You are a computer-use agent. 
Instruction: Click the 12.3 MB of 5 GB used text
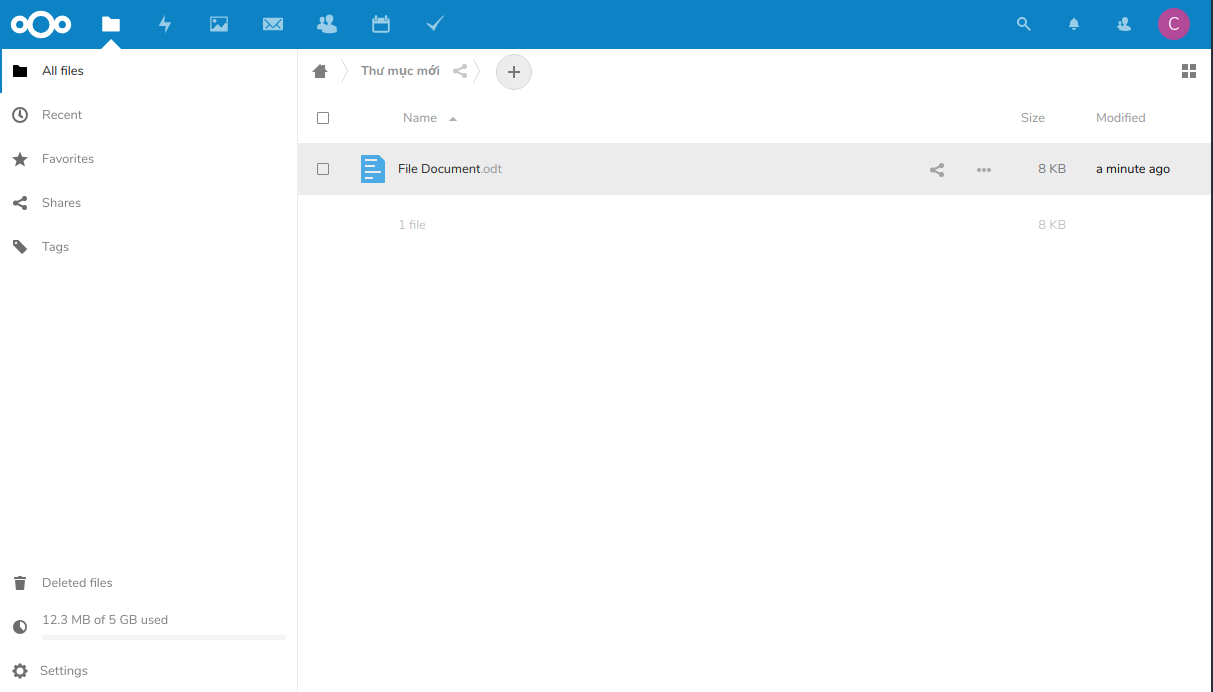[x=105, y=620]
